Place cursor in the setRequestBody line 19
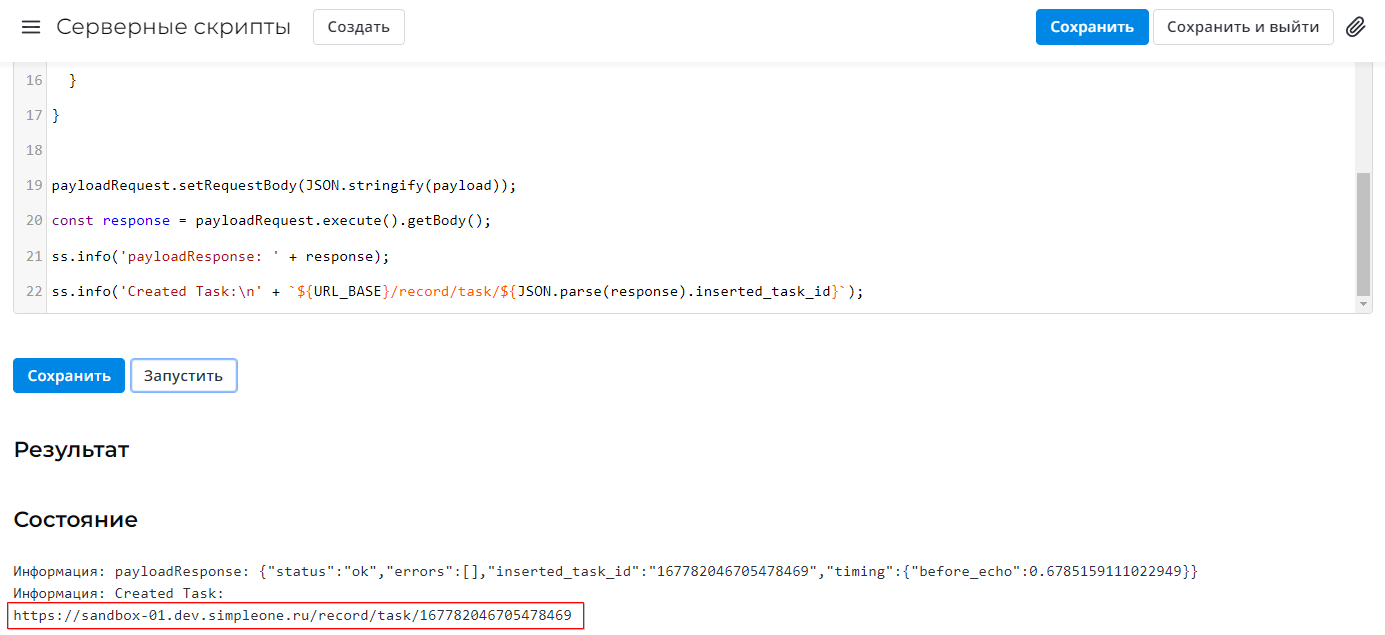 (283, 185)
